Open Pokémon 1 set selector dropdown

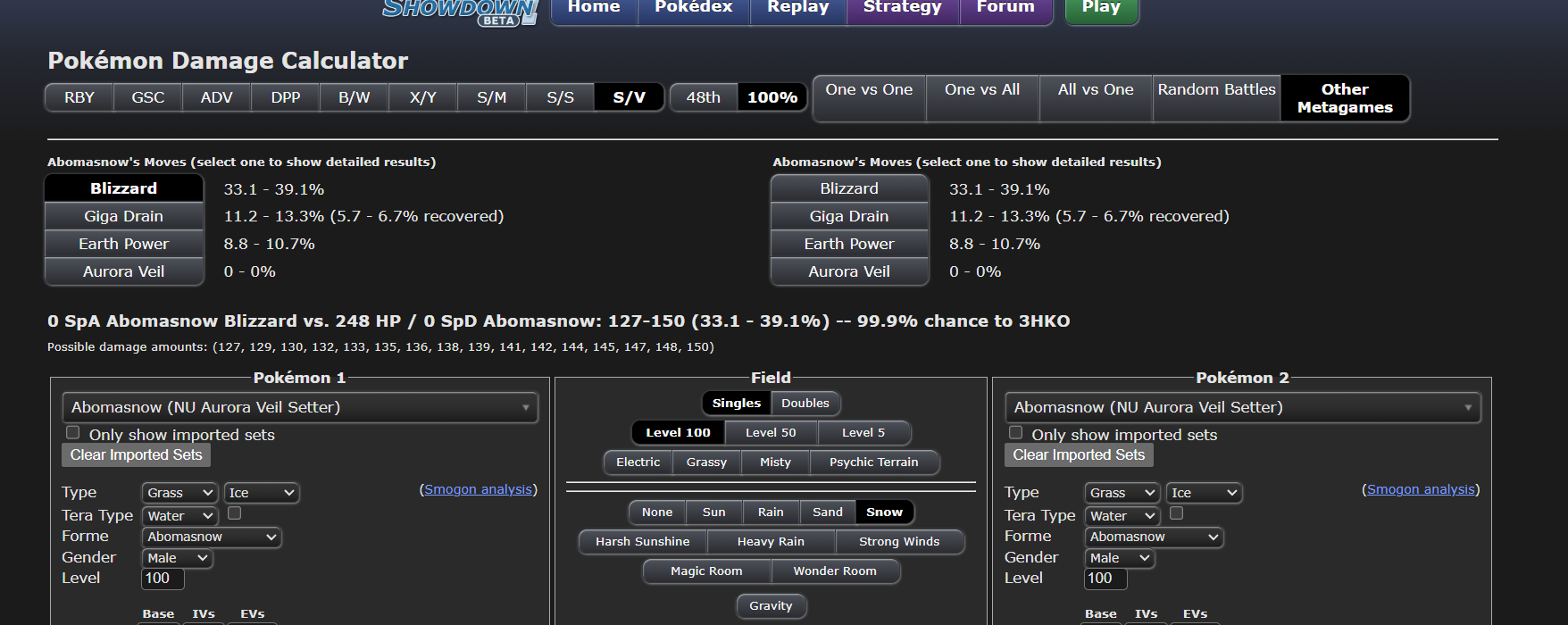tap(300, 407)
